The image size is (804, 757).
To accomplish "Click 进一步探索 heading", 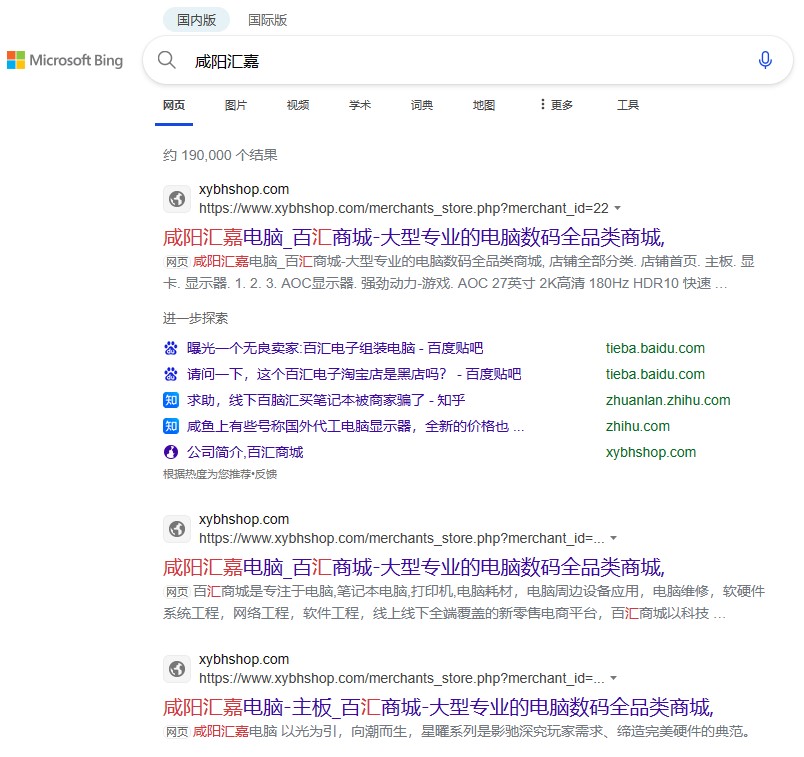I will pyautogui.click(x=195, y=318).
